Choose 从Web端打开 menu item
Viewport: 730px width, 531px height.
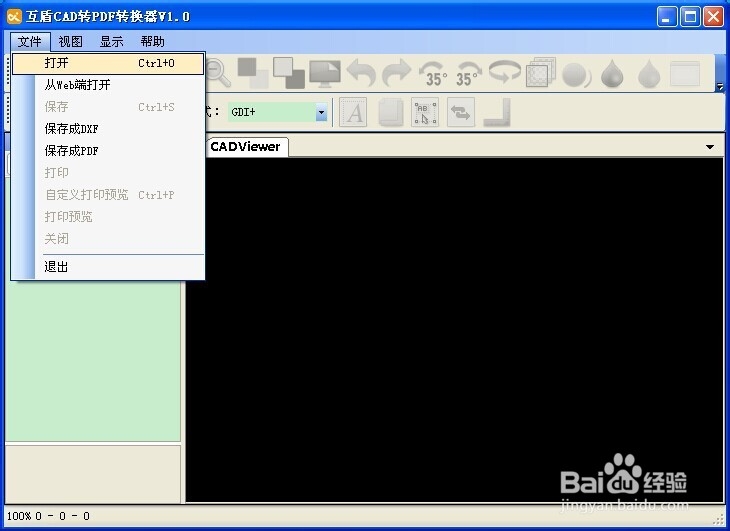pyautogui.click(x=108, y=85)
